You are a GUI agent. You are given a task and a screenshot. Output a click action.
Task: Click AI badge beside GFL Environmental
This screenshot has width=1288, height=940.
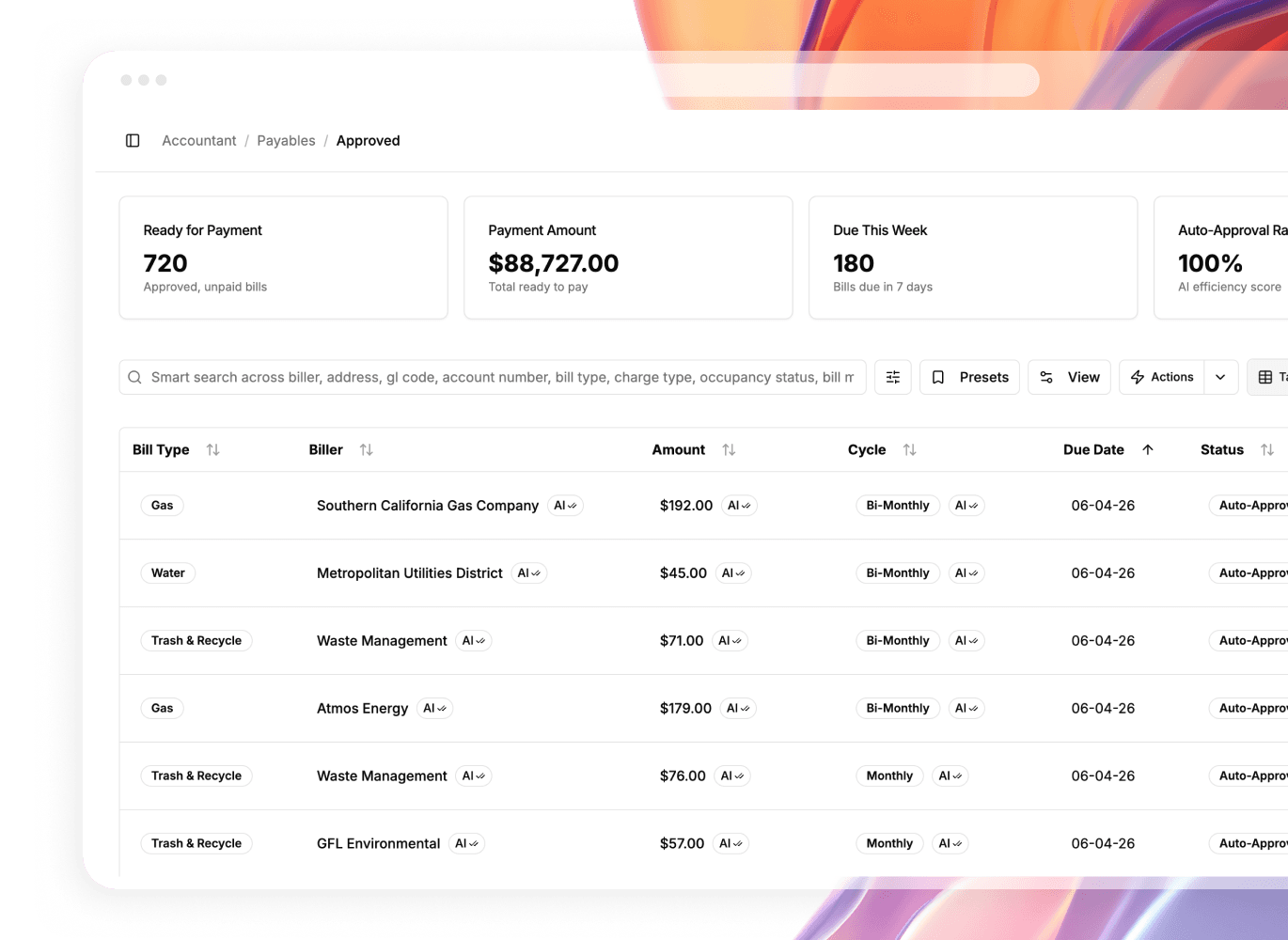[466, 844]
